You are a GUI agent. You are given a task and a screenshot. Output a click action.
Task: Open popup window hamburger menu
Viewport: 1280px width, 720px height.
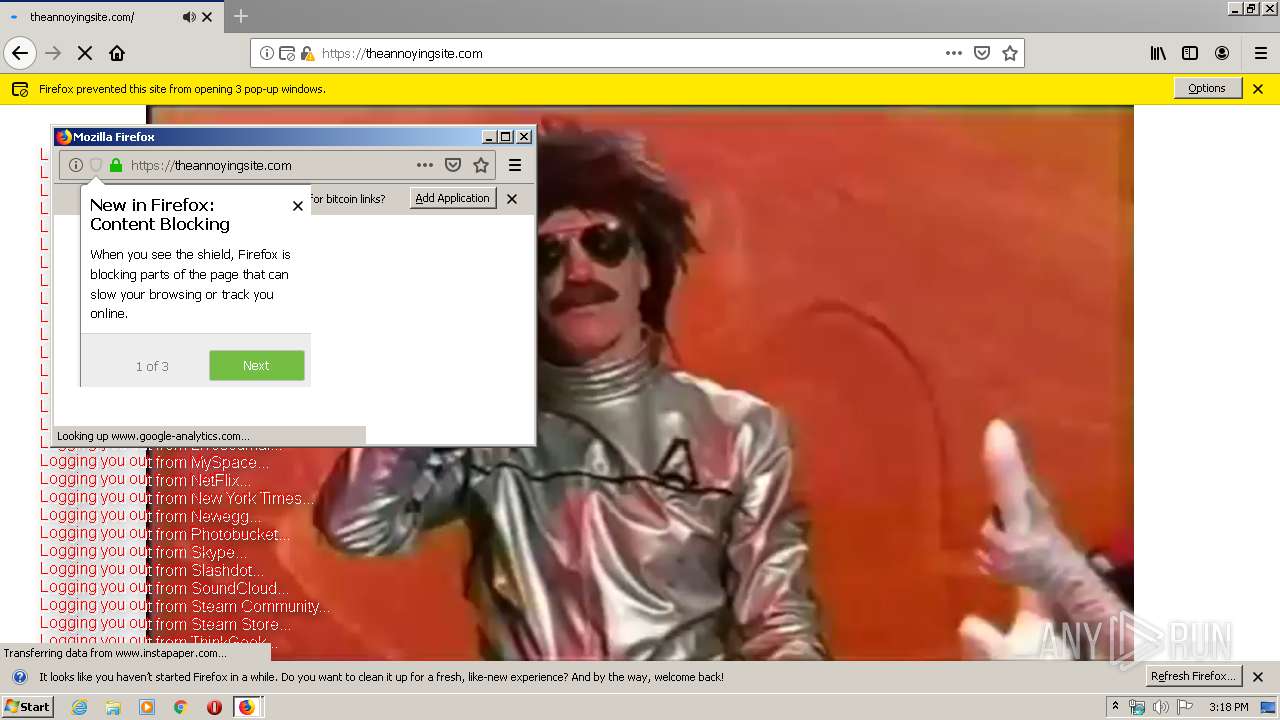click(x=515, y=165)
